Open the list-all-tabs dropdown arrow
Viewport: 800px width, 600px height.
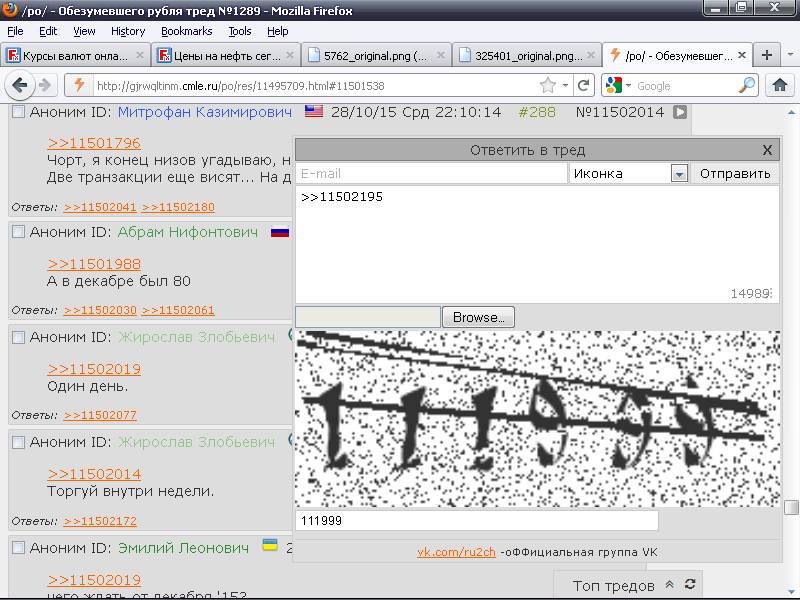(x=790, y=54)
